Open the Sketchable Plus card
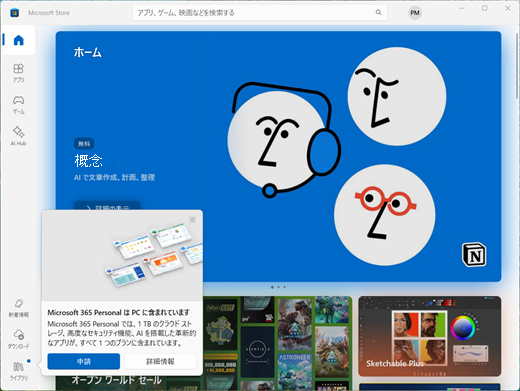 click(430, 336)
